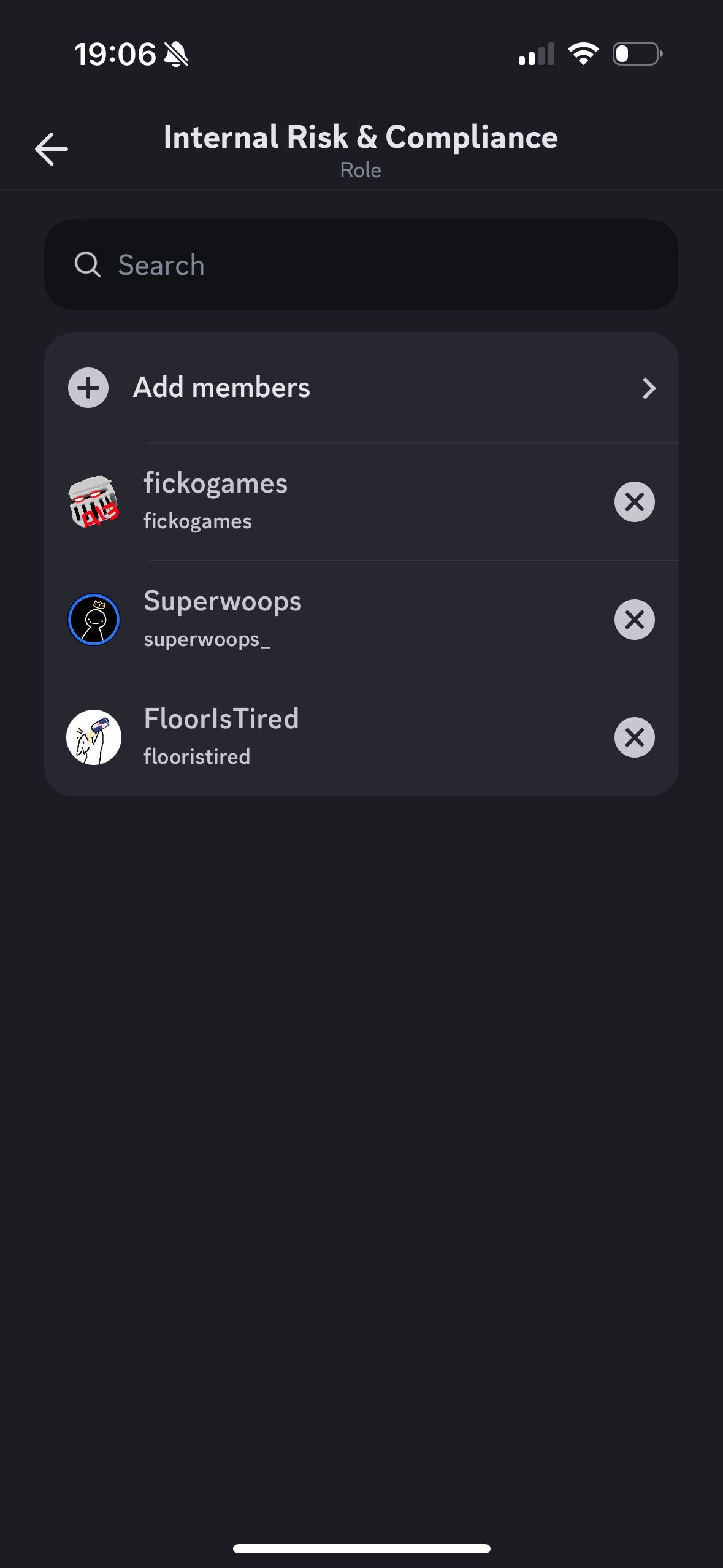Tap Superwoops profile avatar
Image resolution: width=723 pixels, height=1568 pixels.
94,620
